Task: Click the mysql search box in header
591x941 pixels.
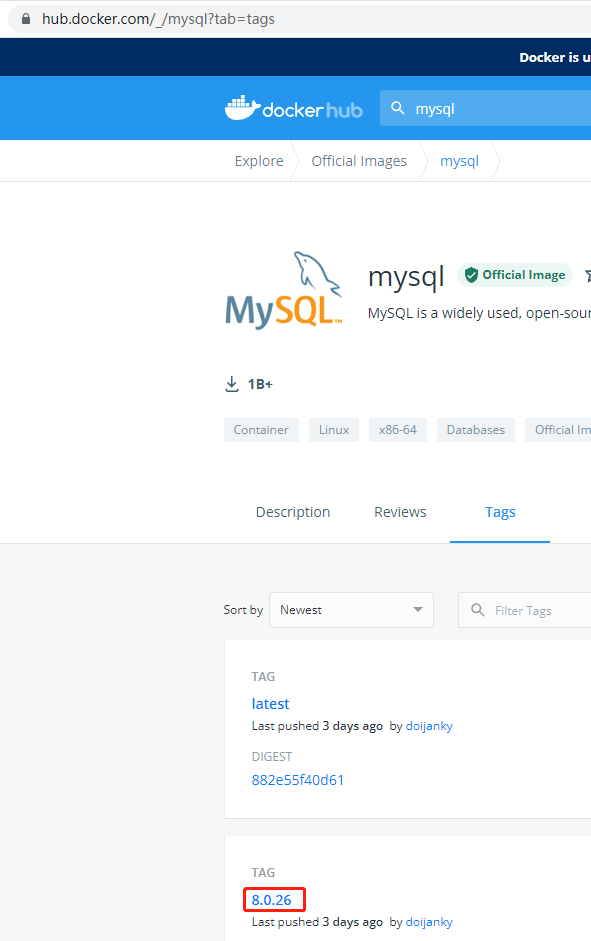Action: pos(485,108)
